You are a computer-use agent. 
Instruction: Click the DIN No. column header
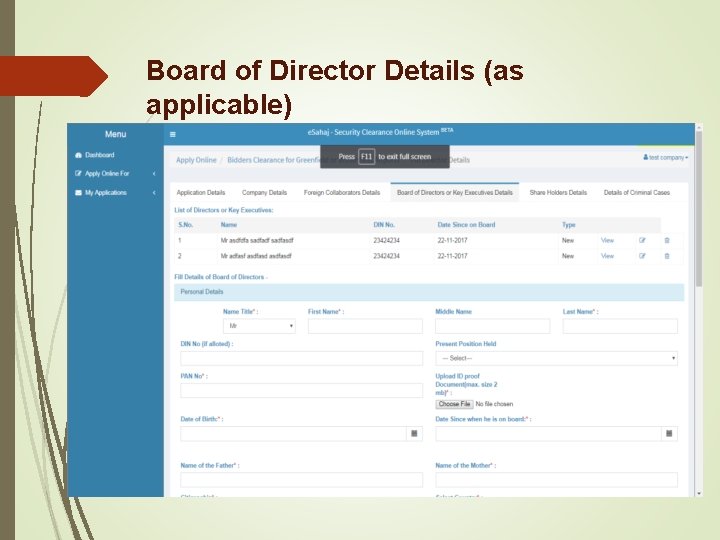click(x=384, y=225)
